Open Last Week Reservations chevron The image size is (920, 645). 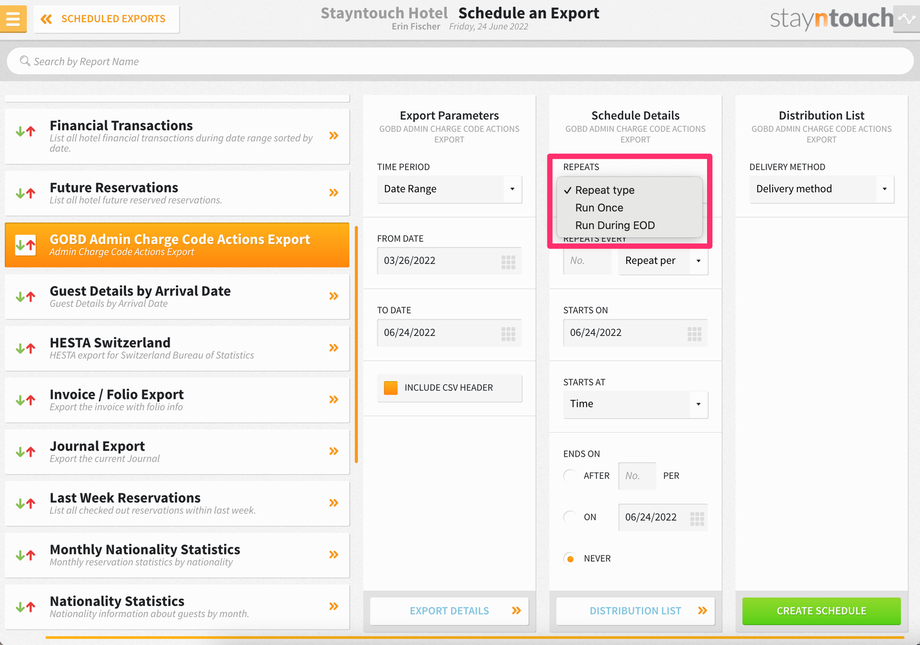click(x=333, y=502)
